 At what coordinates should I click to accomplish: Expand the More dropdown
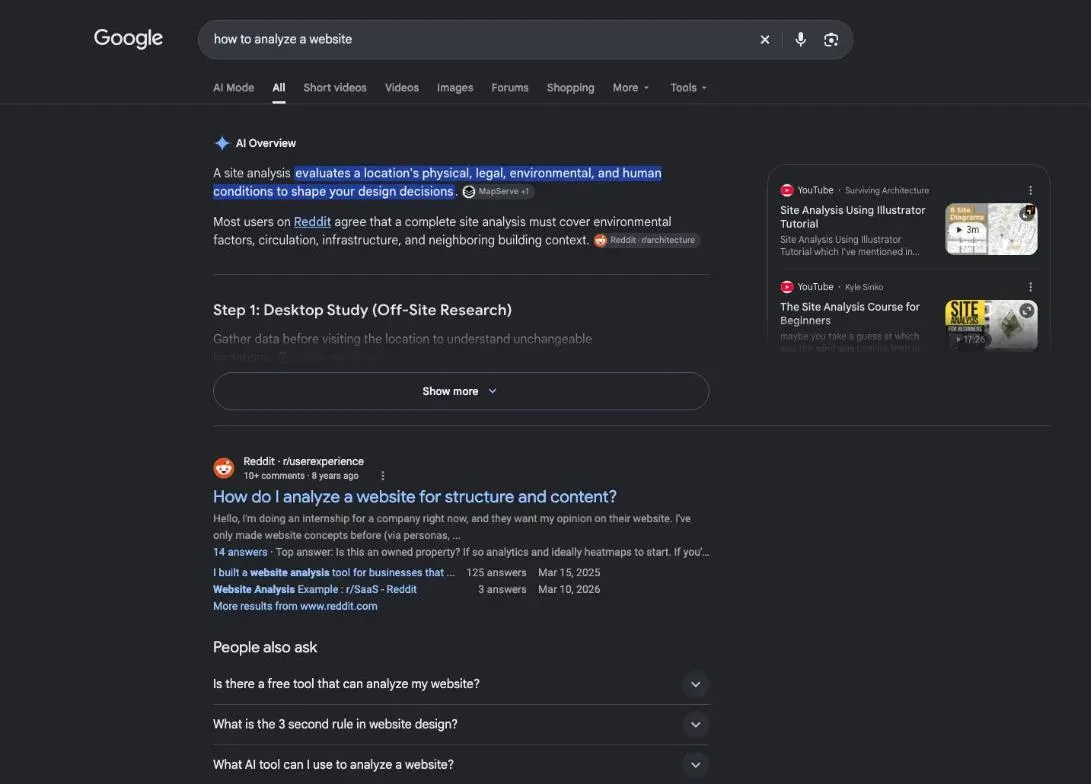point(630,88)
